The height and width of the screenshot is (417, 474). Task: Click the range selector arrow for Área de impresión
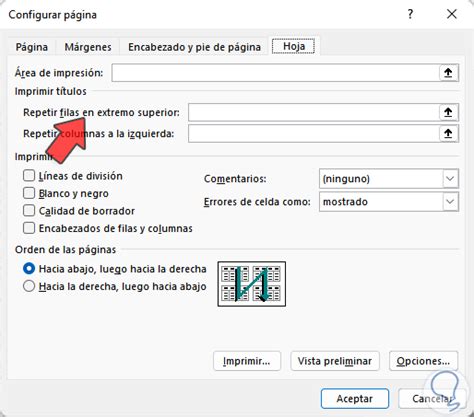pyautogui.click(x=448, y=73)
